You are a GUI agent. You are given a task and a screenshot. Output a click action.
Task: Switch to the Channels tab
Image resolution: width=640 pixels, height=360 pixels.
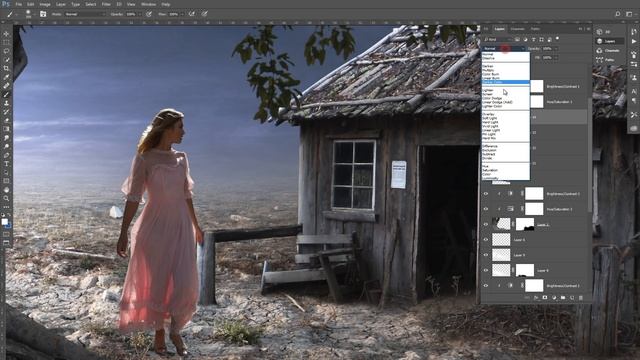pos(517,29)
